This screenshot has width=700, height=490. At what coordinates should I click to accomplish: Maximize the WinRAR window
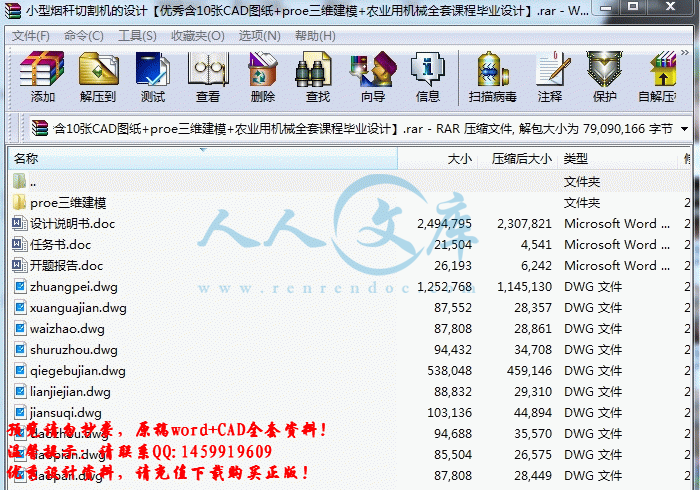pos(633,7)
